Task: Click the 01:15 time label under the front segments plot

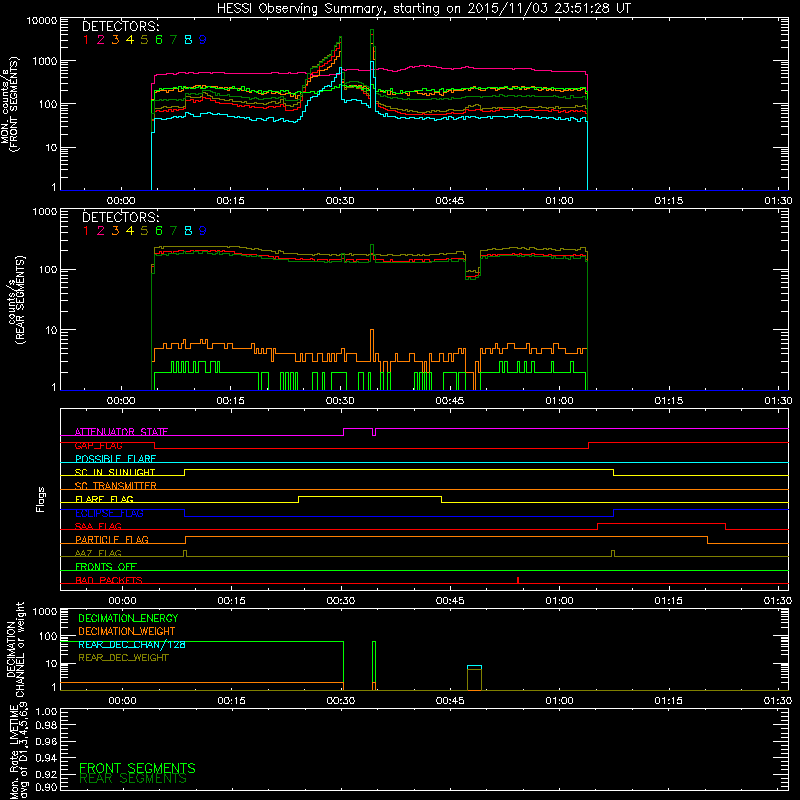Action: point(668,201)
